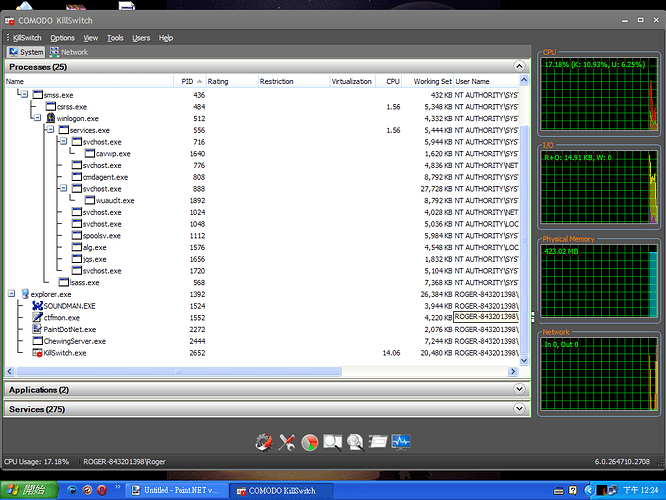666x500 pixels.
Task: Open the Users menu
Action: coord(141,38)
